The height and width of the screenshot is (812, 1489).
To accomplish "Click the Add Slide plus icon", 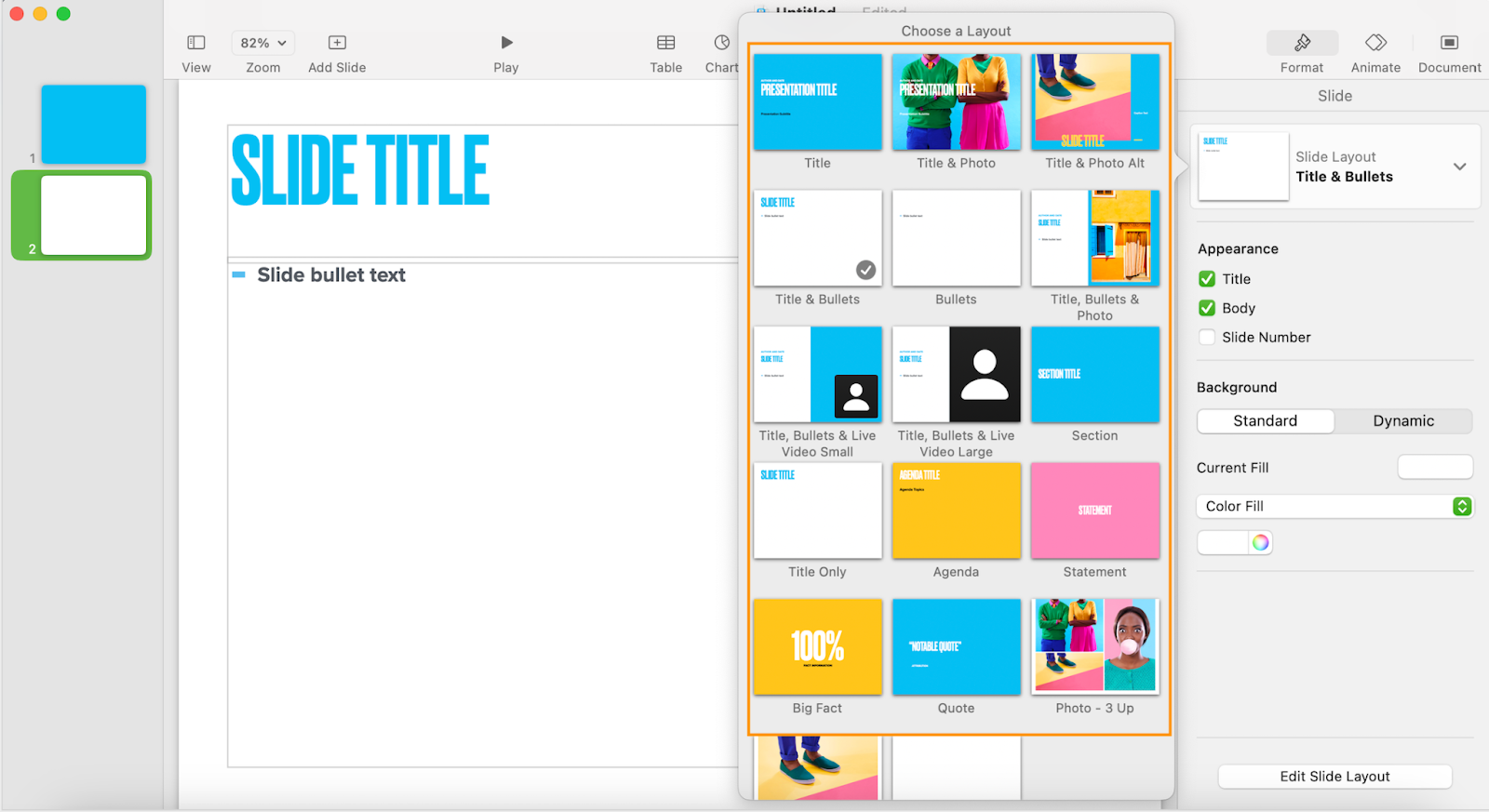I will [x=337, y=43].
